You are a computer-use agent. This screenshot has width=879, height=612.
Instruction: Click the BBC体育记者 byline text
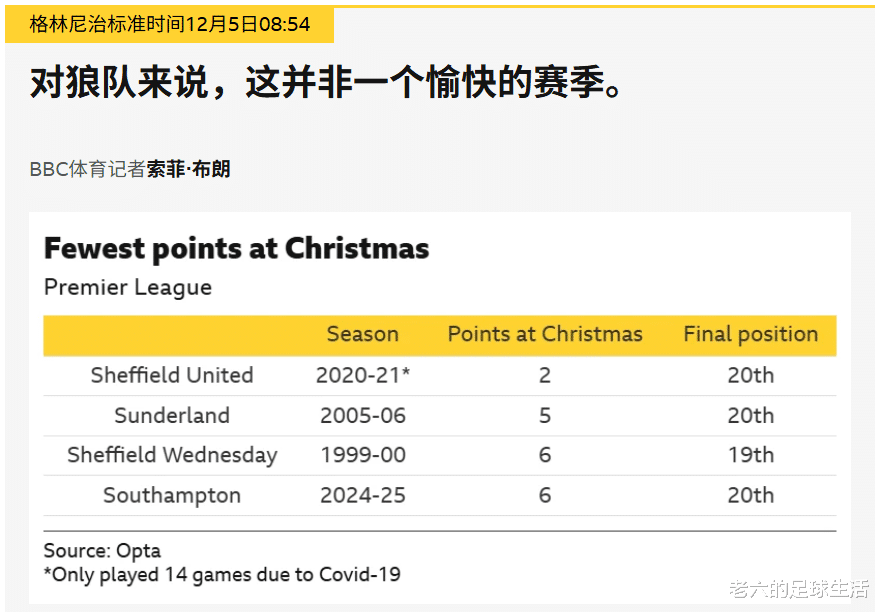pos(88,169)
